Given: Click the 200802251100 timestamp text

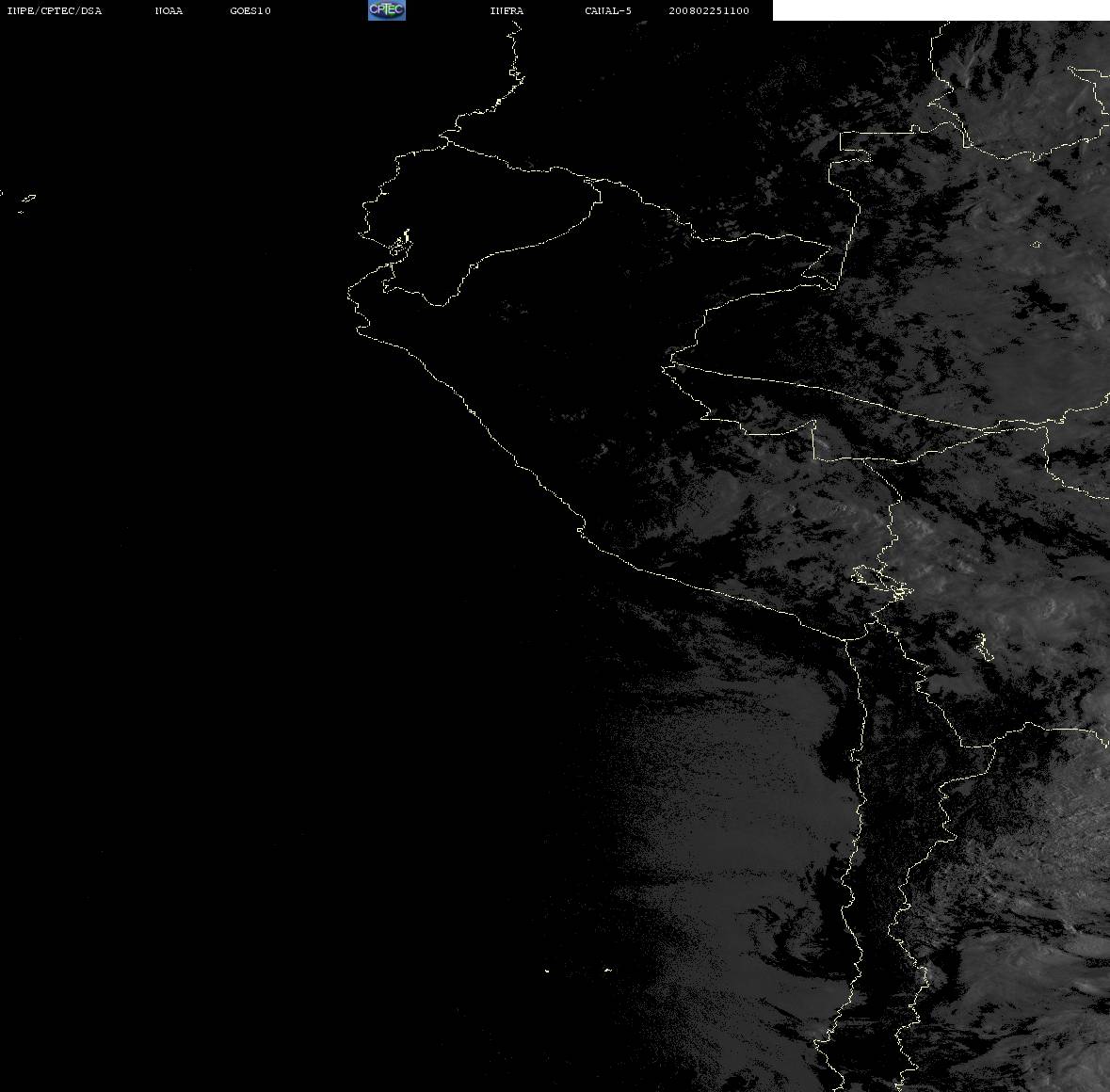Looking at the screenshot, I should 709,10.
